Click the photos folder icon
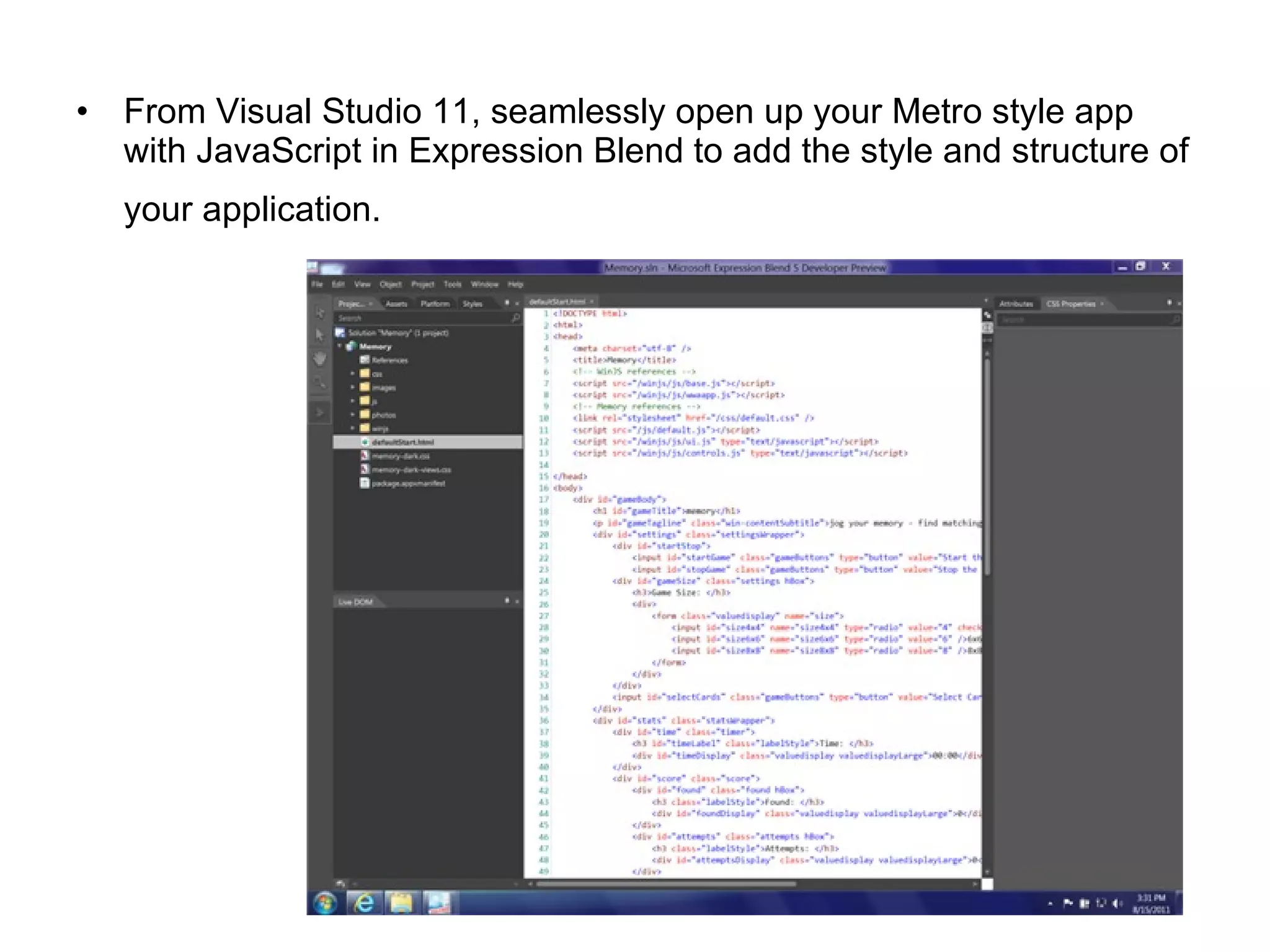Image resolution: width=1270 pixels, height=952 pixels. coord(365,415)
